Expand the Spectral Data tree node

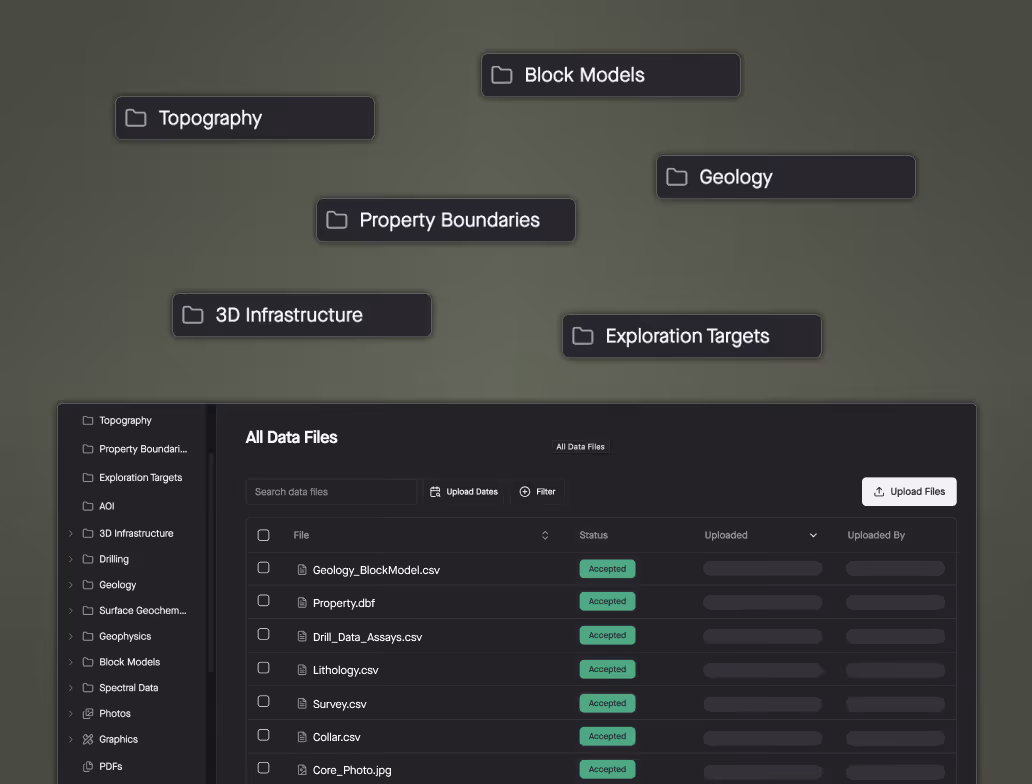pyautogui.click(x=70, y=688)
